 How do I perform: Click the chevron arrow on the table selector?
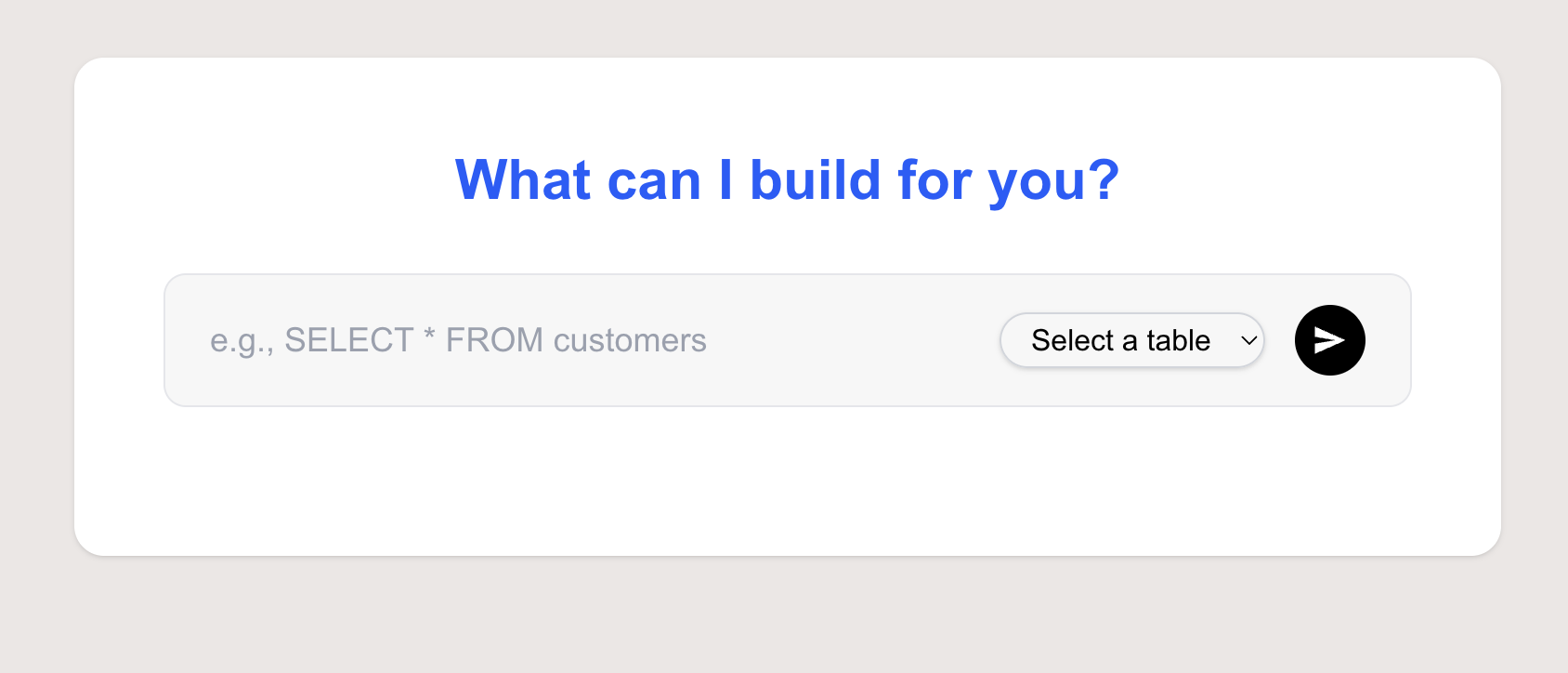point(1249,340)
